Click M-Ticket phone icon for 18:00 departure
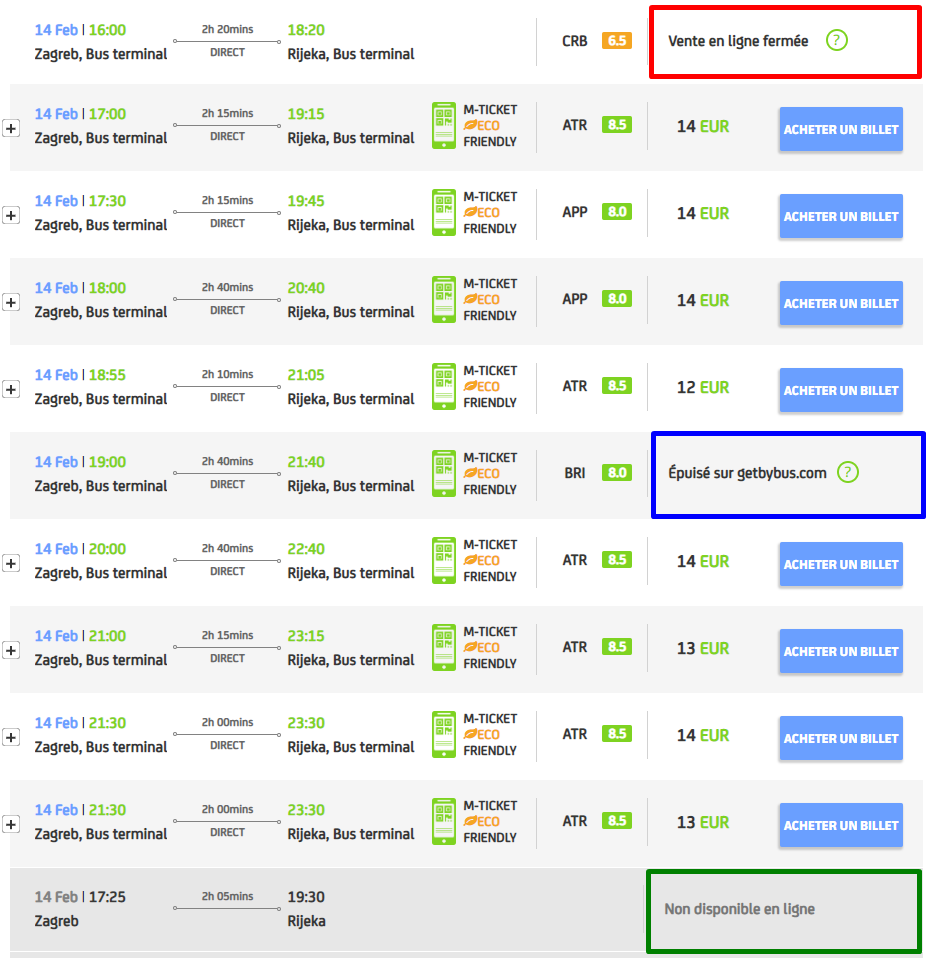The image size is (926, 958). click(443, 299)
